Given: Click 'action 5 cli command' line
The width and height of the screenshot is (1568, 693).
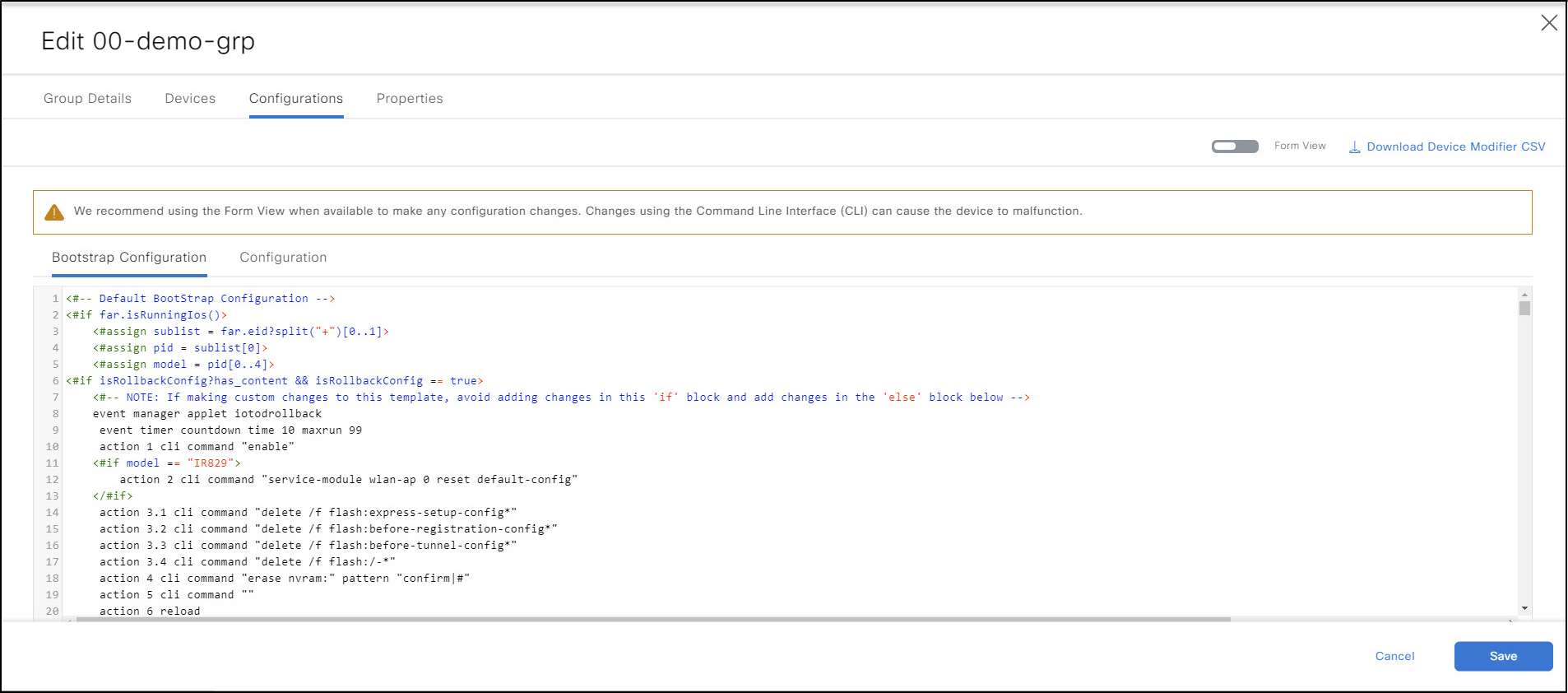Looking at the screenshot, I should pos(177,594).
